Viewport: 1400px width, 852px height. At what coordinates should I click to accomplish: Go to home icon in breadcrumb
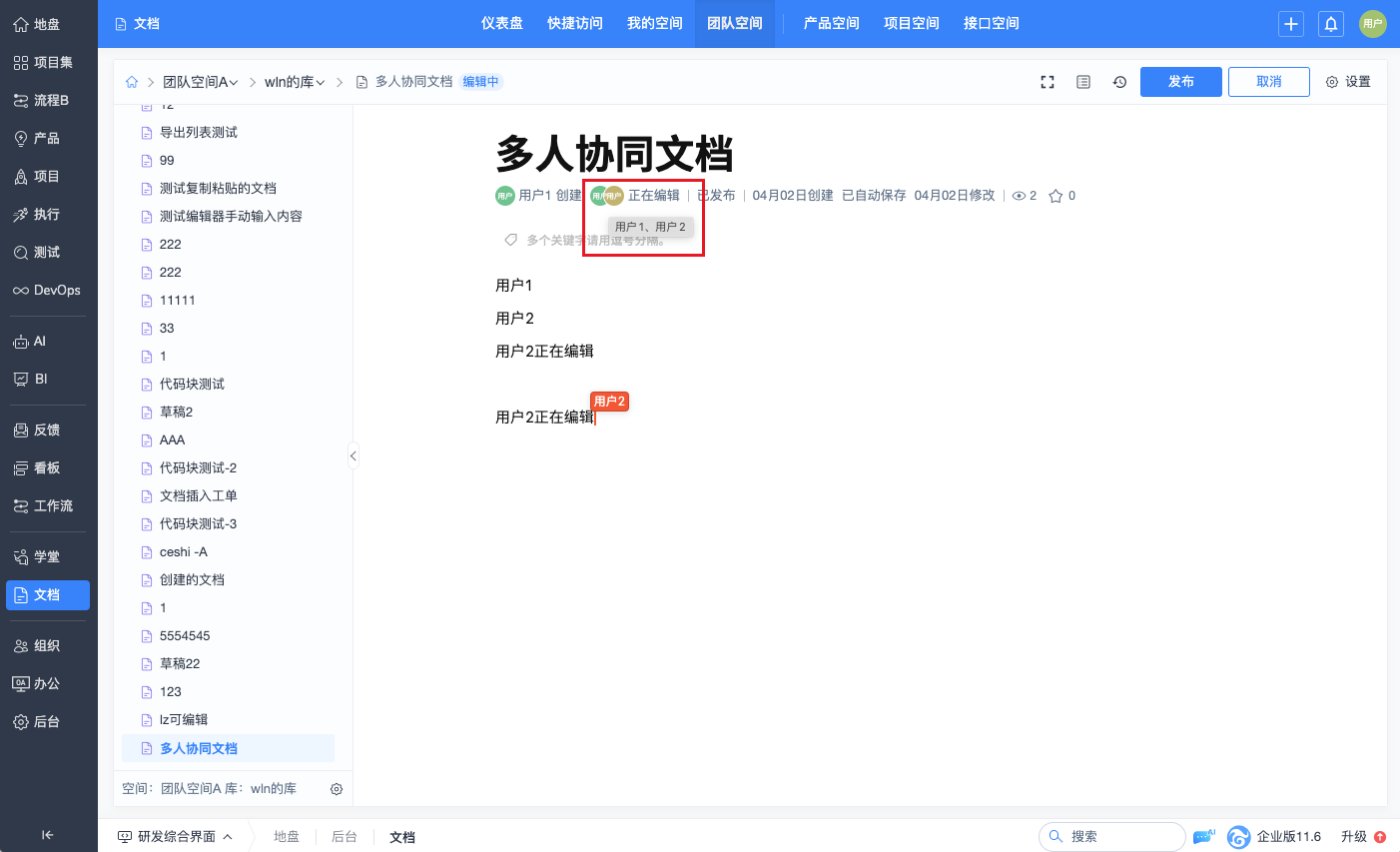click(x=132, y=82)
